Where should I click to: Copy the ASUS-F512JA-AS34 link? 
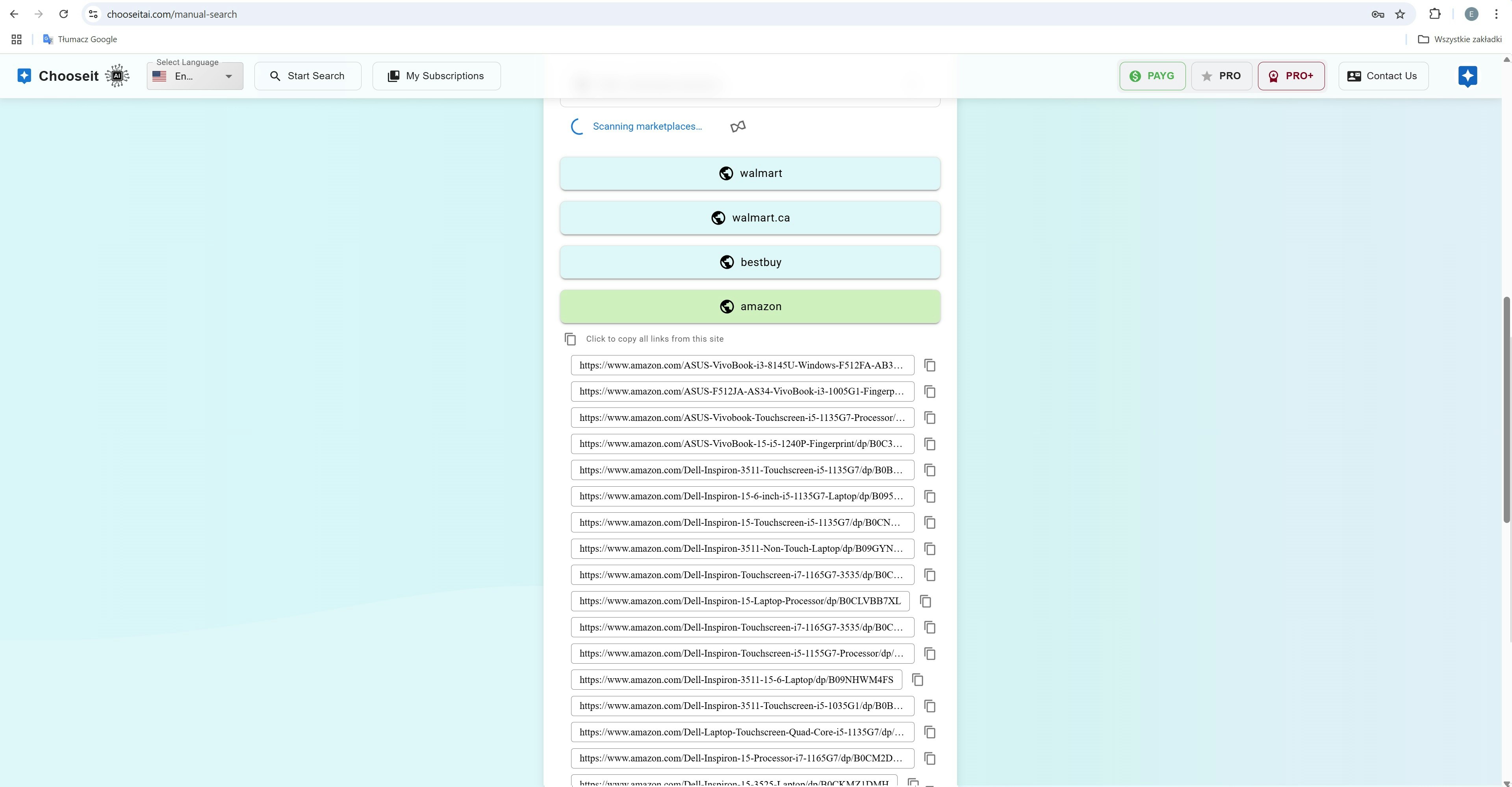pyautogui.click(x=930, y=392)
